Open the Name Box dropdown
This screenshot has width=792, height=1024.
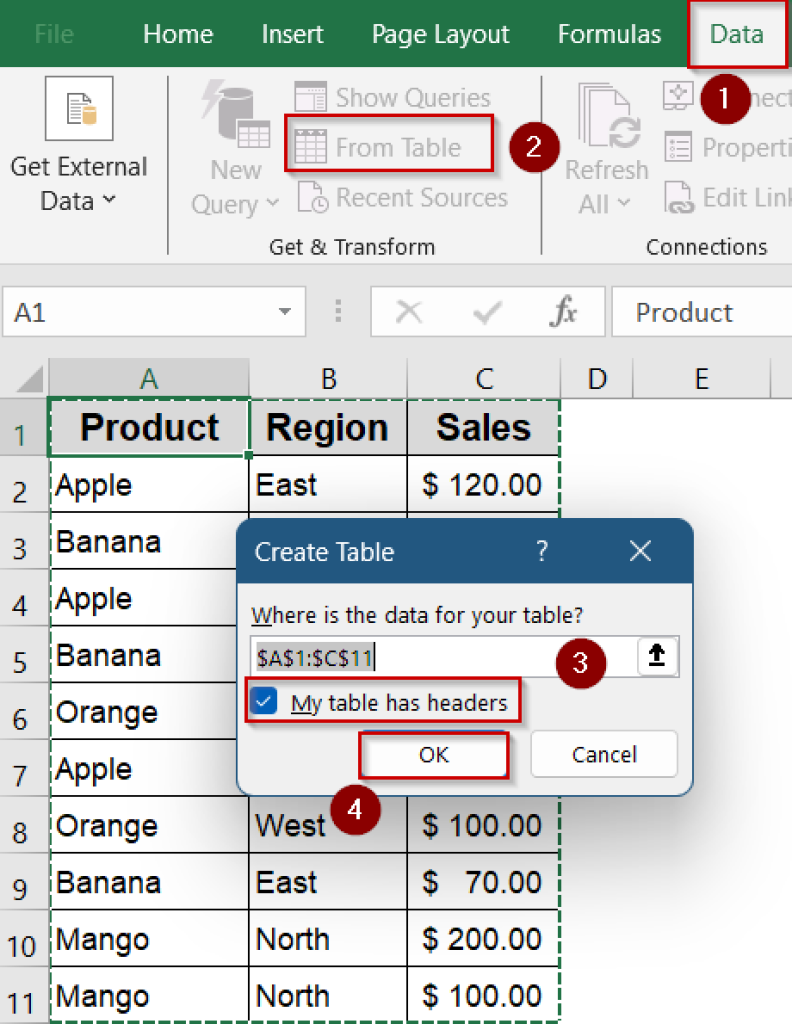[283, 312]
